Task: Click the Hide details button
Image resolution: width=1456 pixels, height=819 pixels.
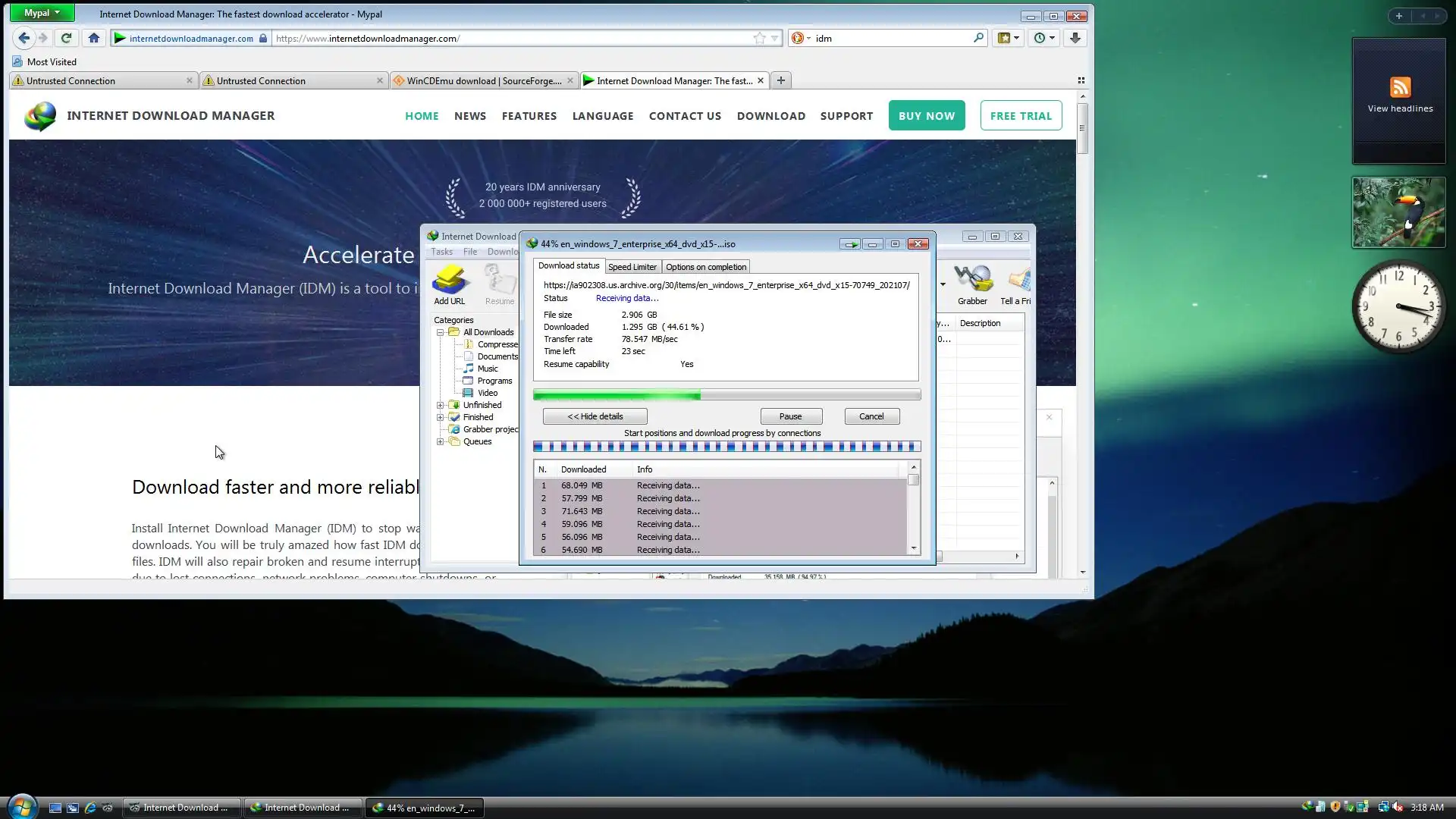Action: 595,416
